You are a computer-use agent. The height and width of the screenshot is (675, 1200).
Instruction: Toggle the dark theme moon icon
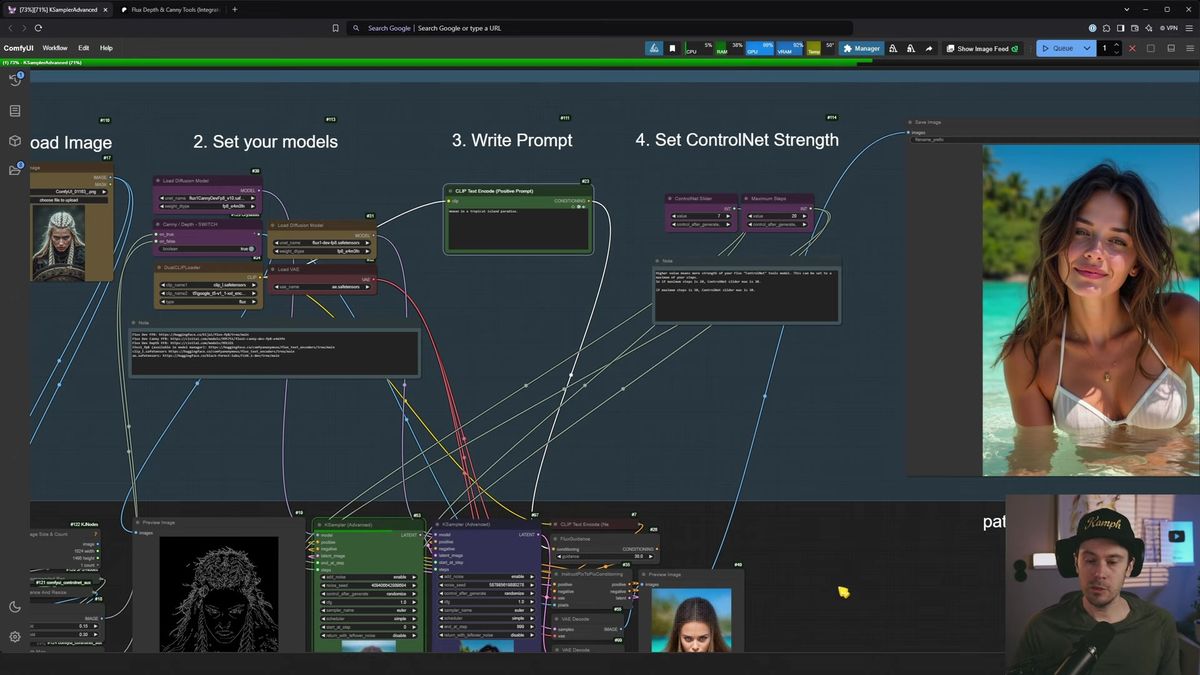tap(15, 607)
